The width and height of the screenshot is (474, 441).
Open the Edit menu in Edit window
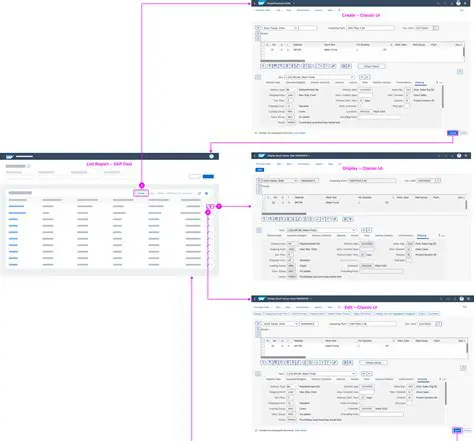(x=278, y=307)
